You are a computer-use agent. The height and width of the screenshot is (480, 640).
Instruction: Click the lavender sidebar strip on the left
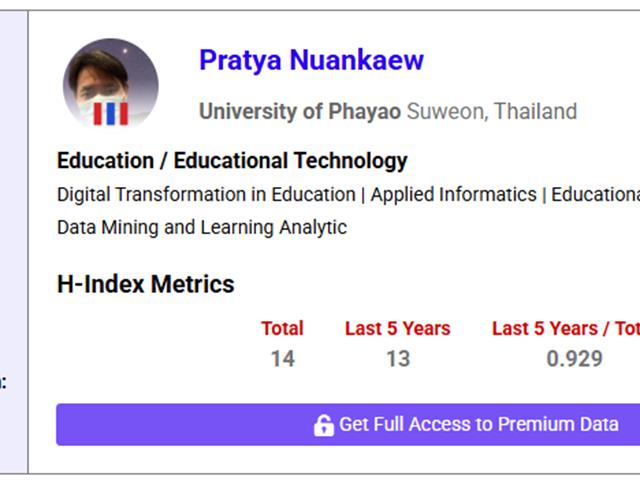pyautogui.click(x=14, y=242)
